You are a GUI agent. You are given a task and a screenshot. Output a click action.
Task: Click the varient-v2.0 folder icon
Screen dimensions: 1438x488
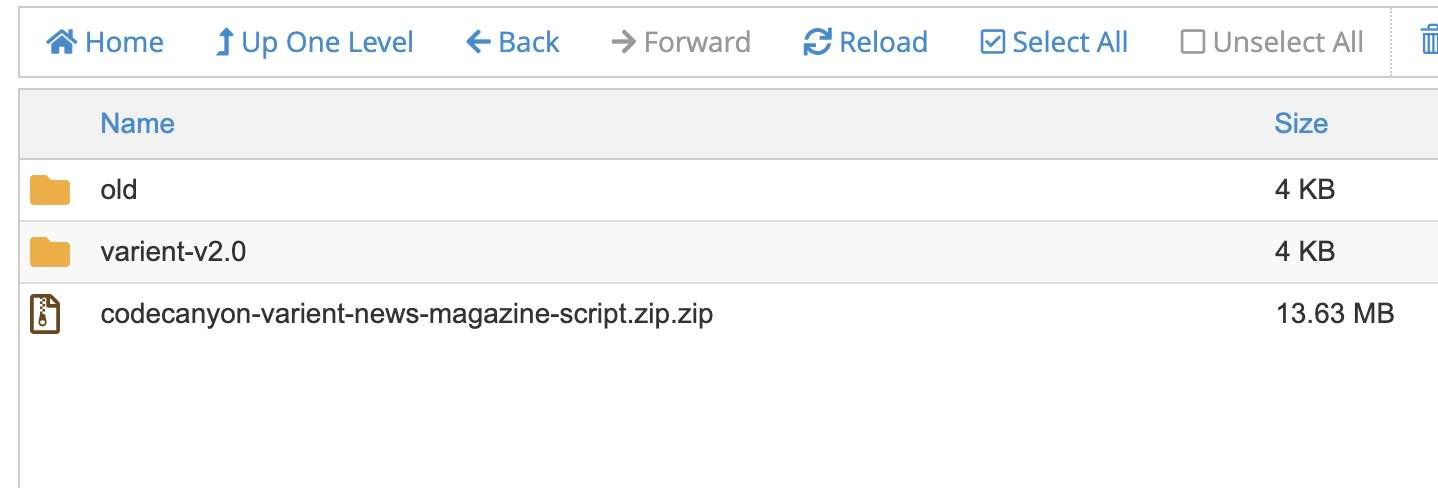[x=50, y=252]
